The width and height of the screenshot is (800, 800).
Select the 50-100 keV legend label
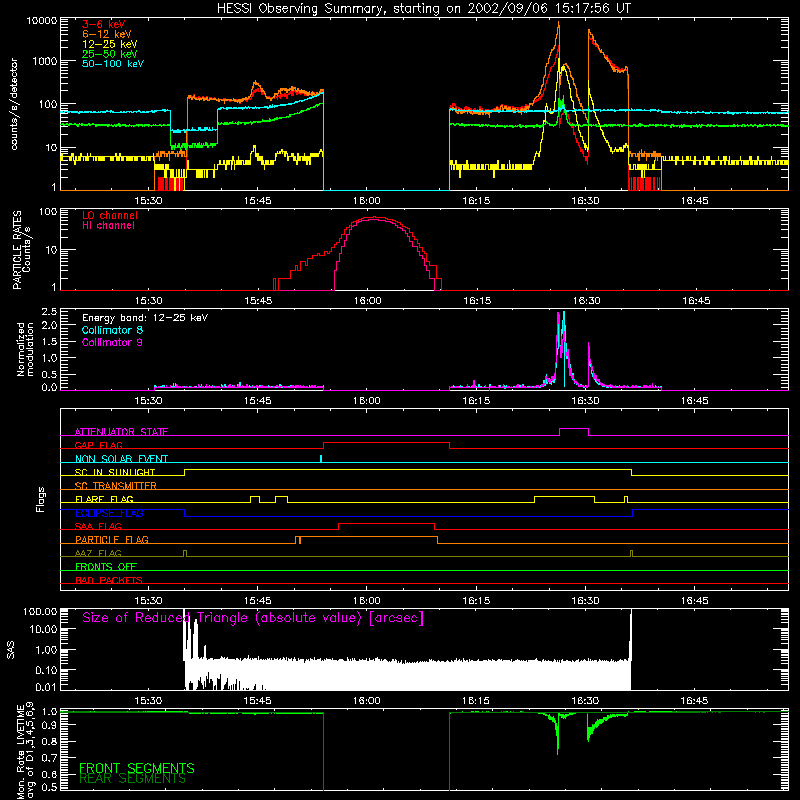[113, 64]
